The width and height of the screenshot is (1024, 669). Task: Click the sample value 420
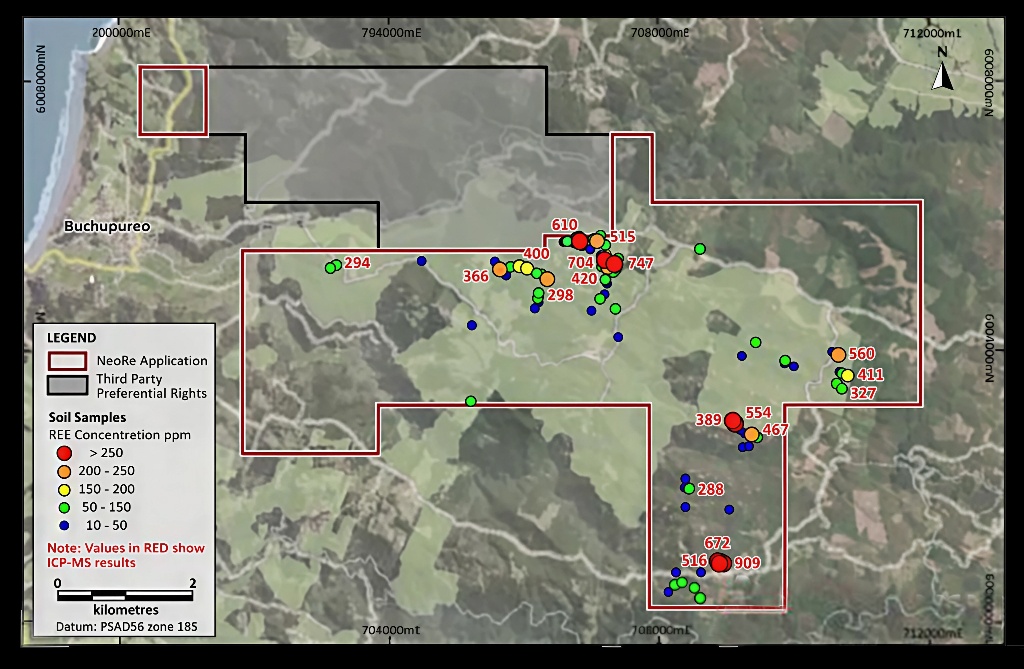tap(584, 279)
